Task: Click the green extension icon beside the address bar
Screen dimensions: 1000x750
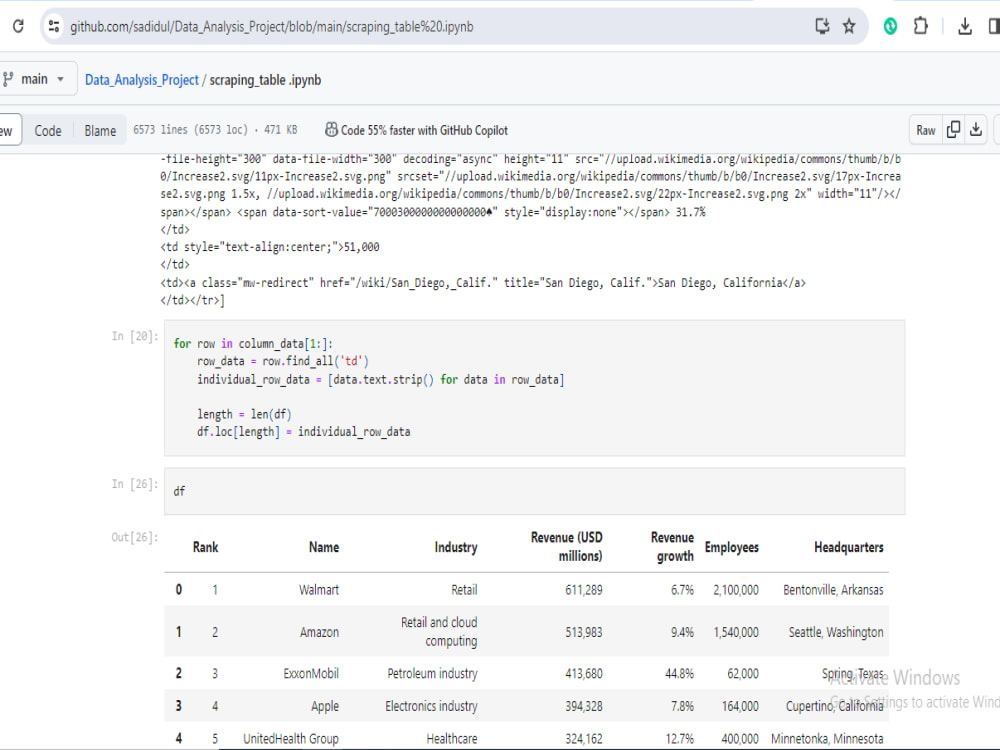Action: pyautogui.click(x=891, y=26)
